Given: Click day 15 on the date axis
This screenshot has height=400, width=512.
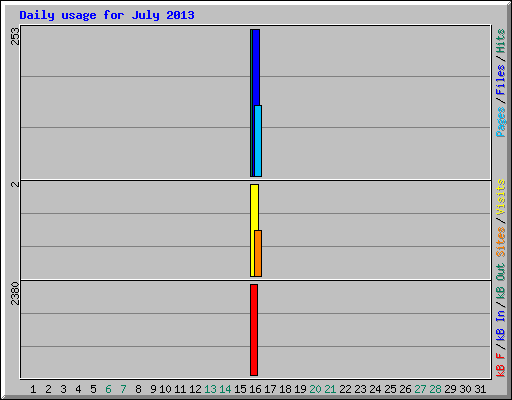Looking at the screenshot, I should (x=240, y=389).
